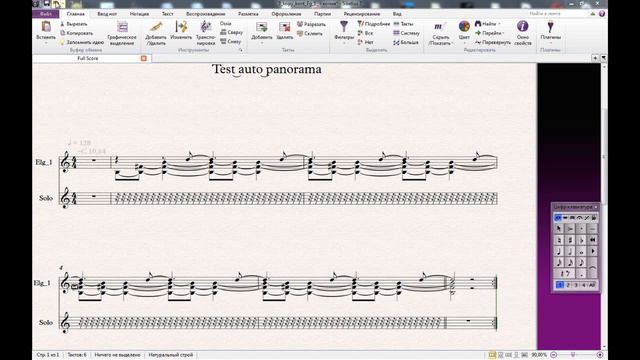The image size is (640, 360).
Task: Click the Вставить (Paste) clipboard icon
Action: coord(46,27)
